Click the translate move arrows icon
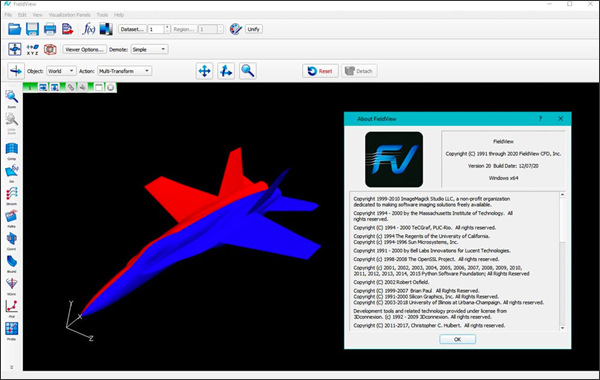 coord(205,71)
